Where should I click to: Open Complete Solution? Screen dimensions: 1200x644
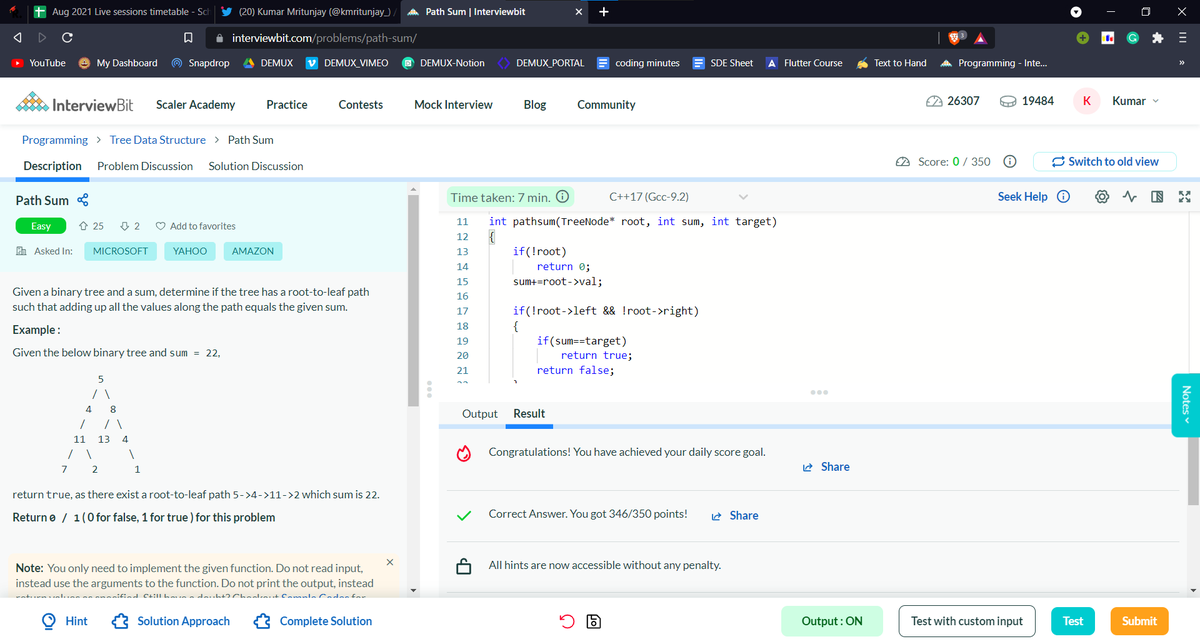[x=315, y=621]
